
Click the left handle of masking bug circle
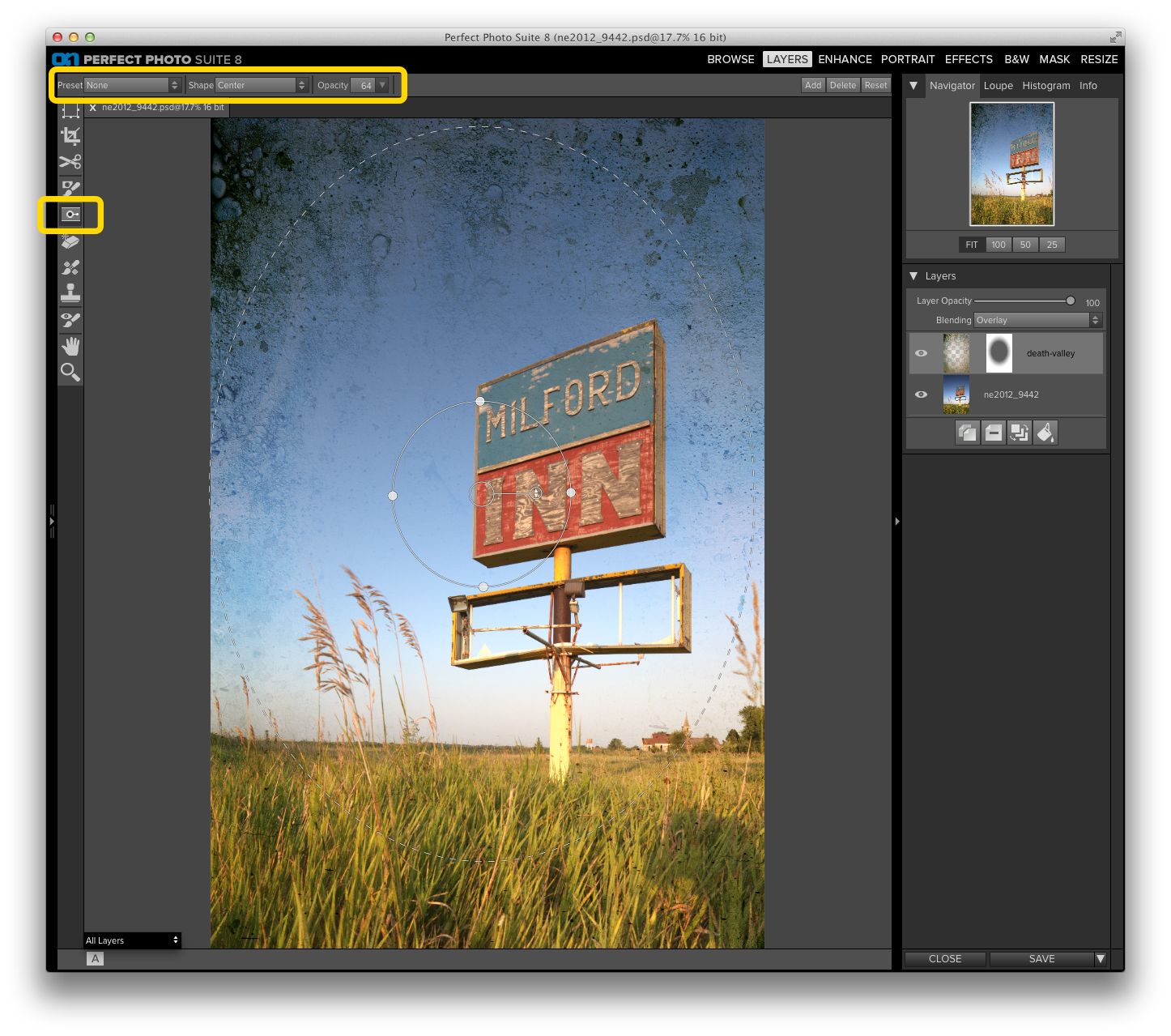(x=393, y=496)
